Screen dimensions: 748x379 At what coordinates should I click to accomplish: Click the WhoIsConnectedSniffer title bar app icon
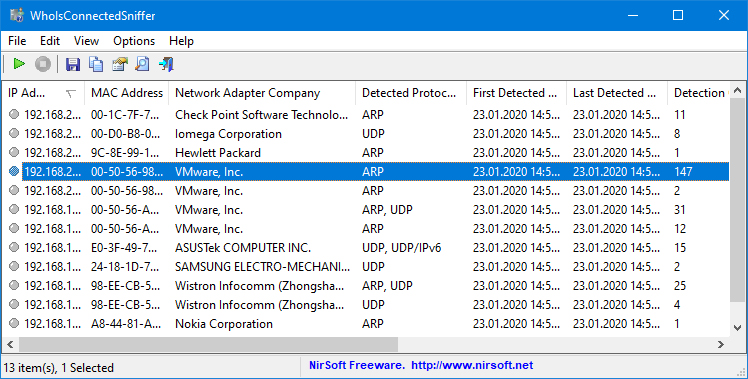(x=17, y=15)
